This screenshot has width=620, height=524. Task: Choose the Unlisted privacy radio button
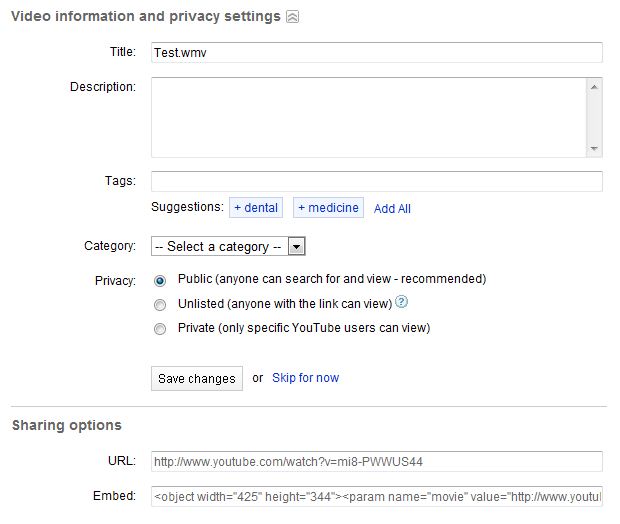click(160, 304)
